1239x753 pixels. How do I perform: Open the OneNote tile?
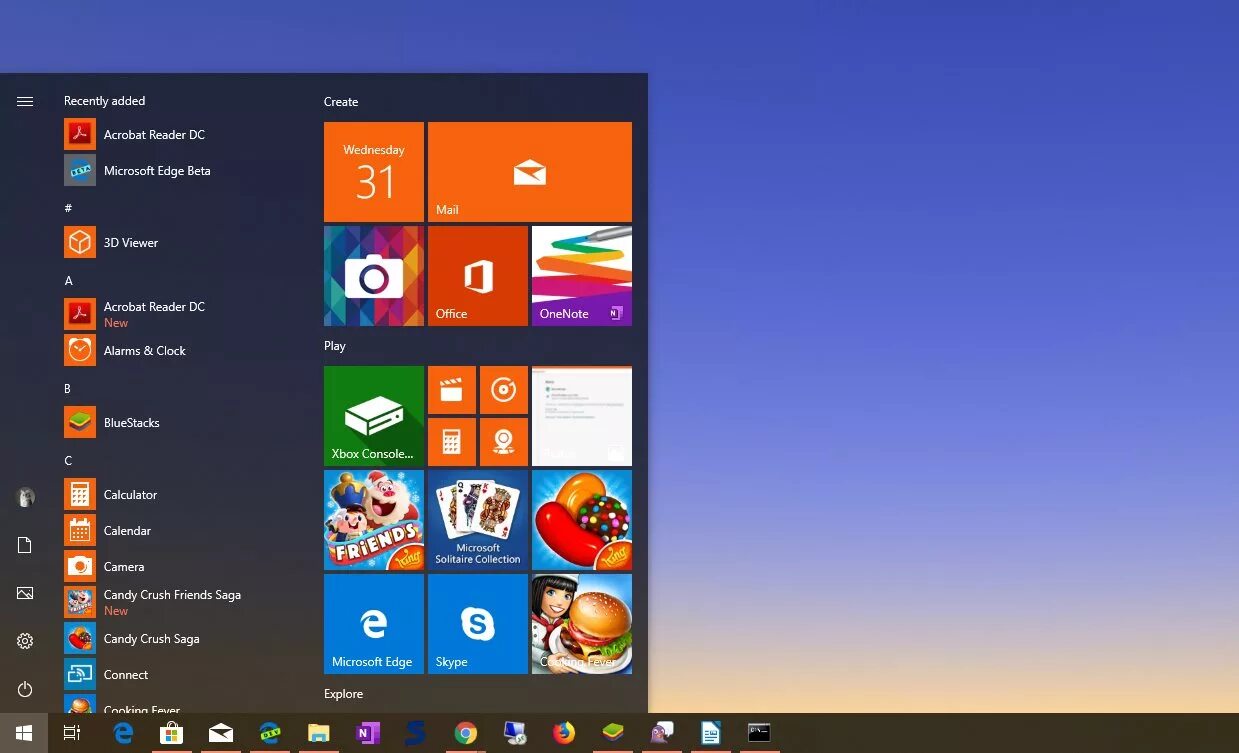[x=581, y=275]
